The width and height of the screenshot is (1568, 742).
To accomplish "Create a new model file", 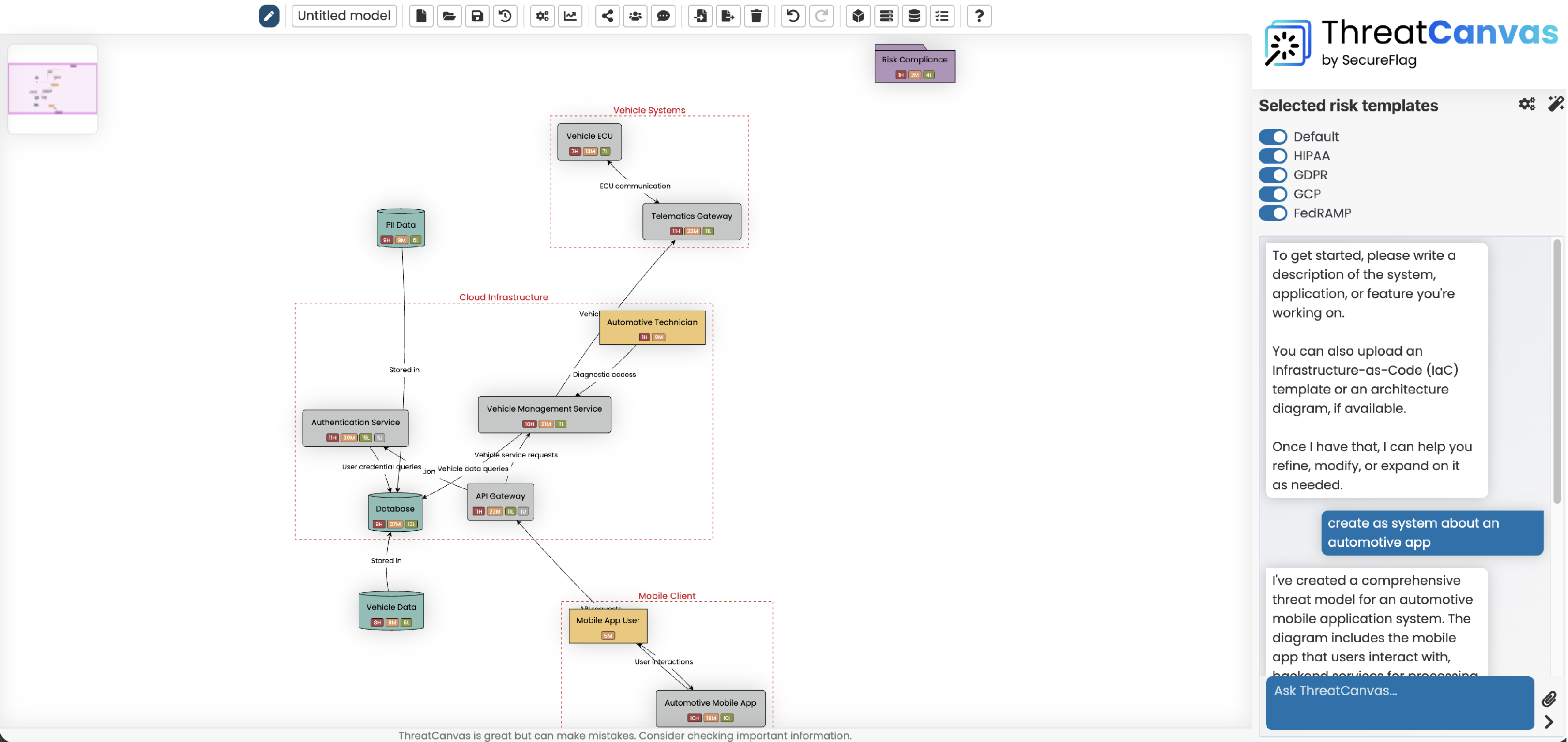I will [x=421, y=16].
